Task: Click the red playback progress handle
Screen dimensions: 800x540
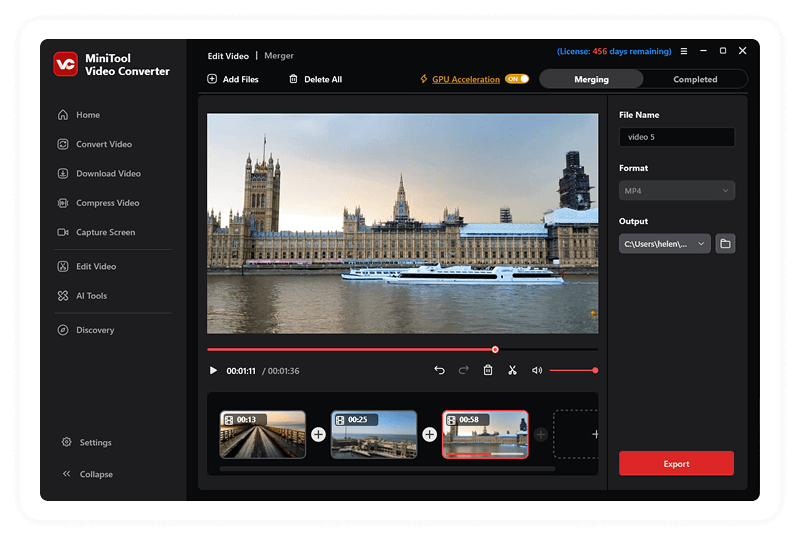Action: pyautogui.click(x=495, y=350)
